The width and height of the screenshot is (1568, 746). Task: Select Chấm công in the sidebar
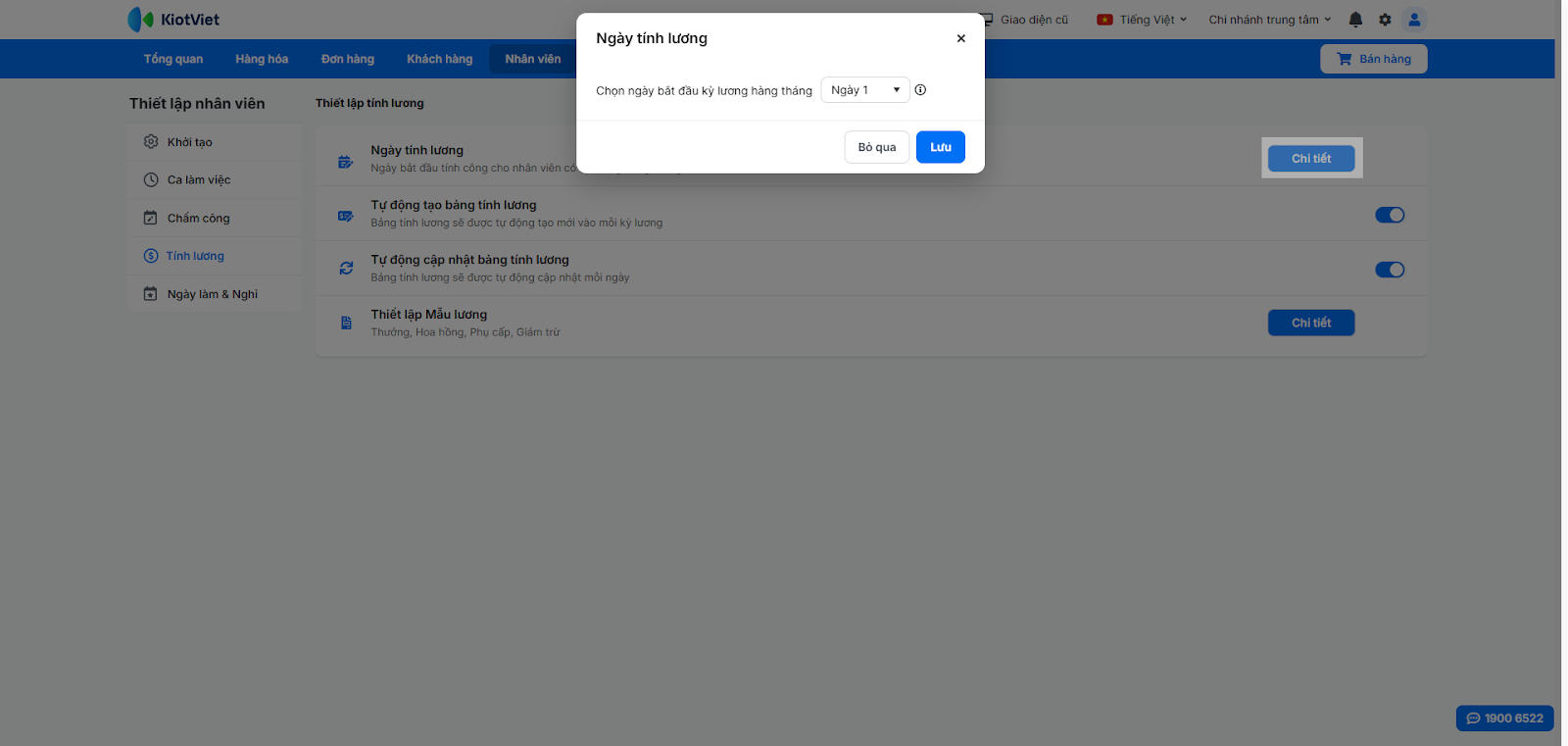tap(215, 218)
